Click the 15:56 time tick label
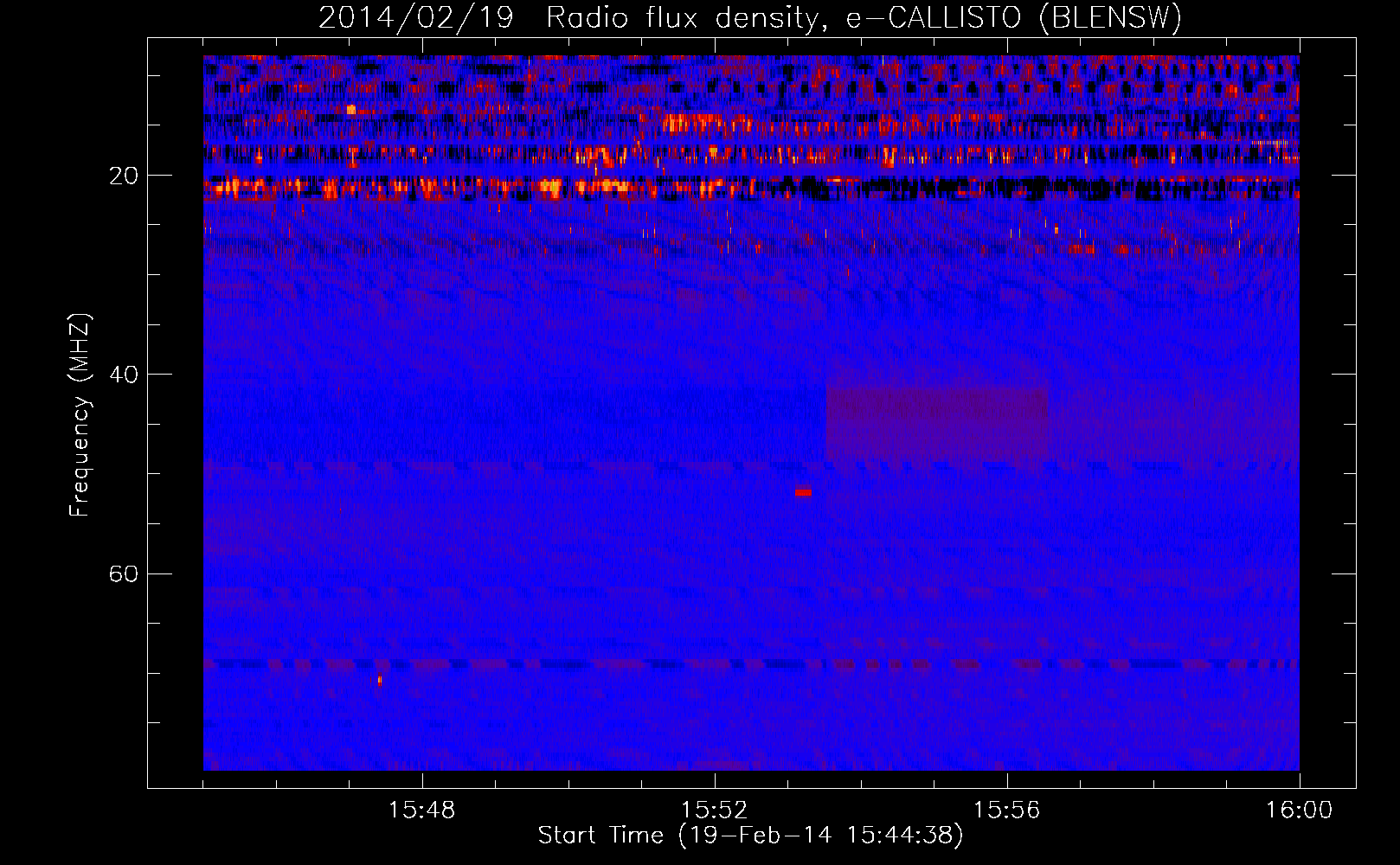 click(x=1006, y=811)
